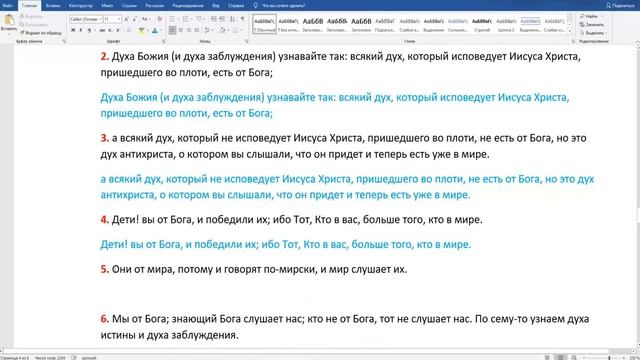Image resolution: width=640 pixels, height=360 pixels.
Task: Switch to the Design (Конструктор) tab
Action: coord(81,6)
